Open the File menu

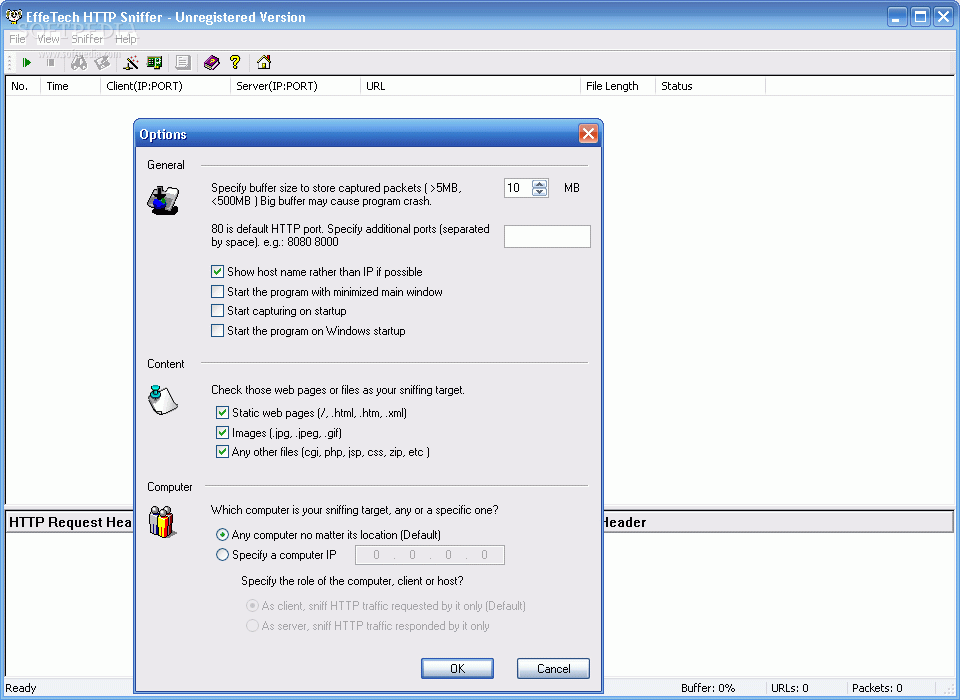17,39
